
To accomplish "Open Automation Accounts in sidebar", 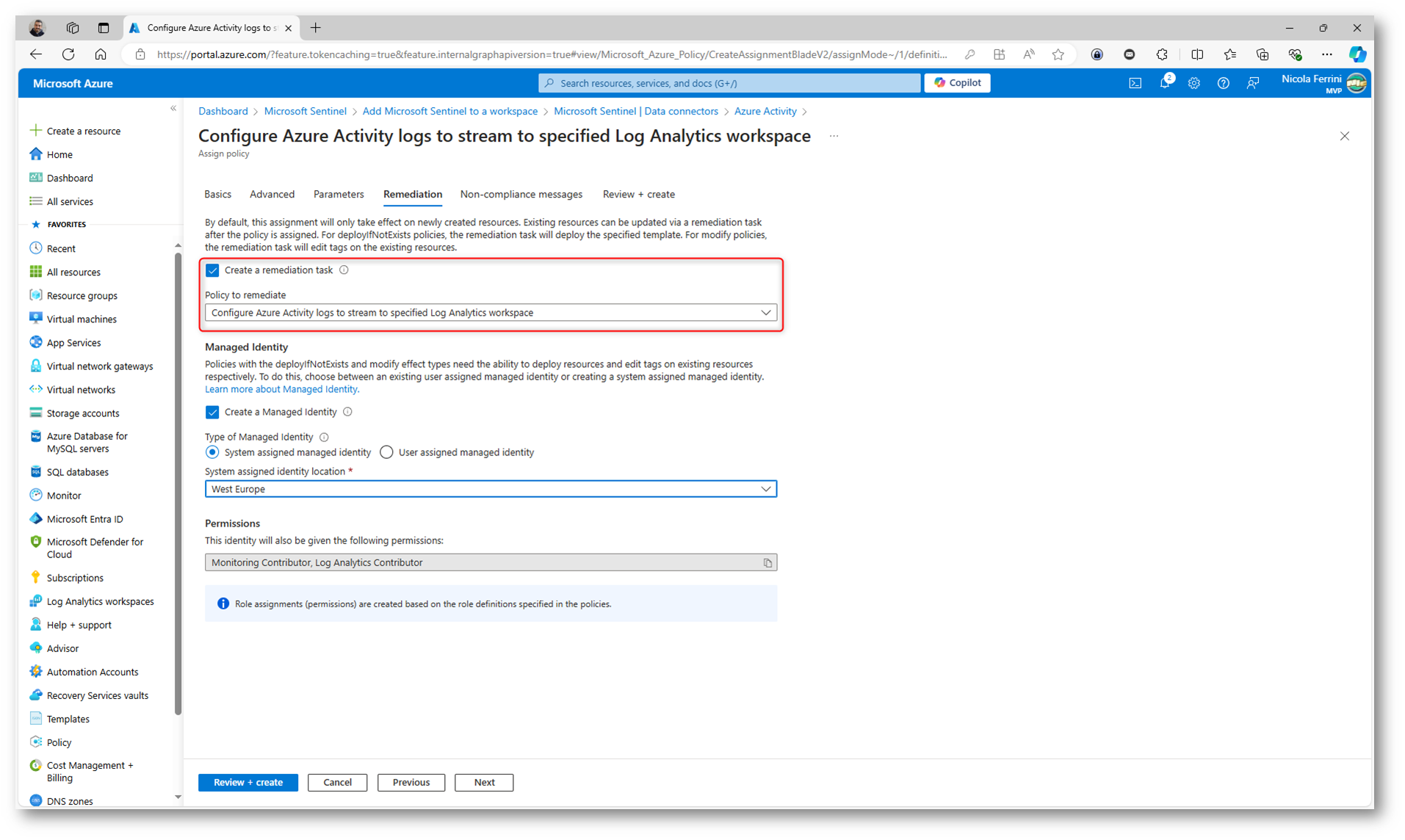I will [x=92, y=671].
